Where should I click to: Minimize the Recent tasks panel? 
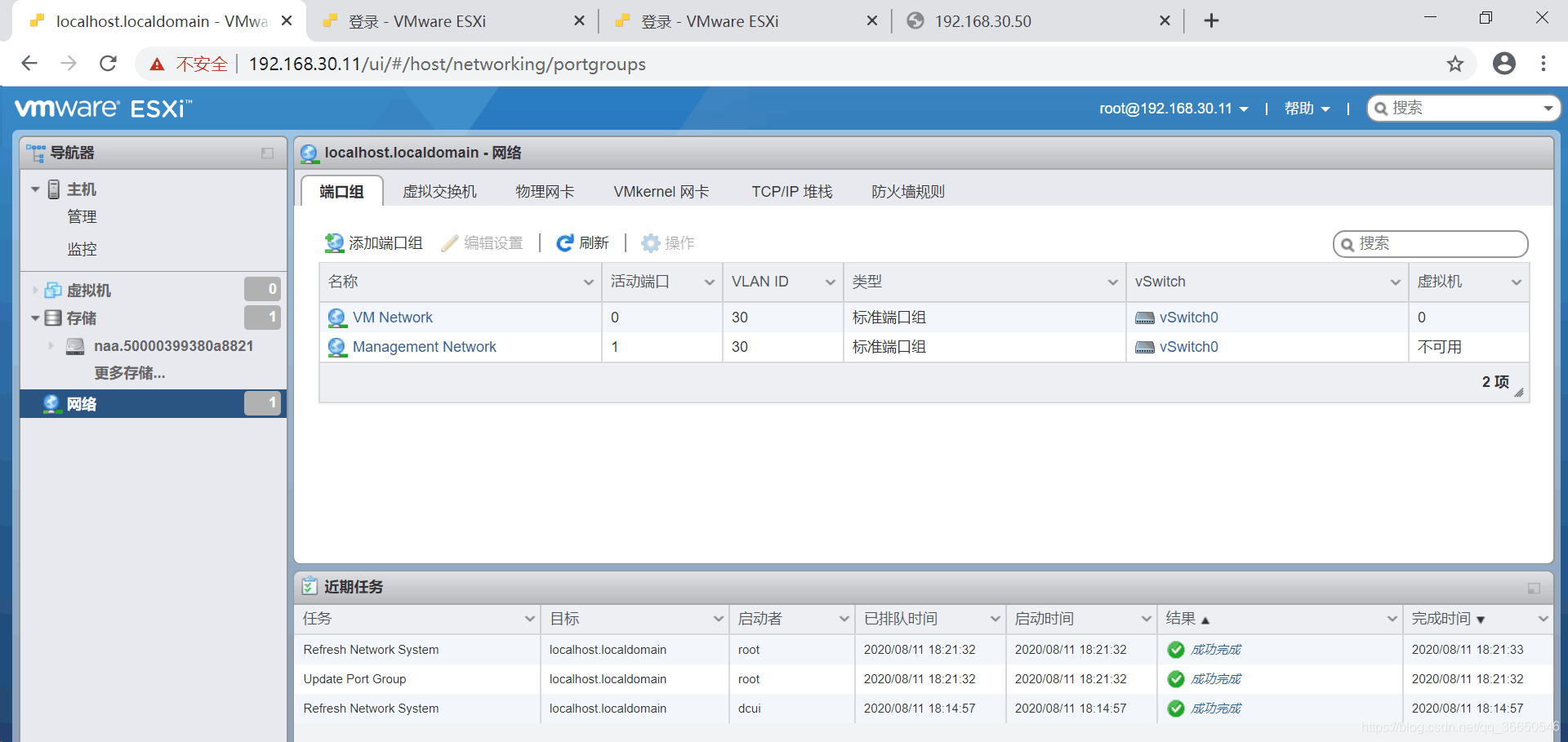coord(1534,588)
